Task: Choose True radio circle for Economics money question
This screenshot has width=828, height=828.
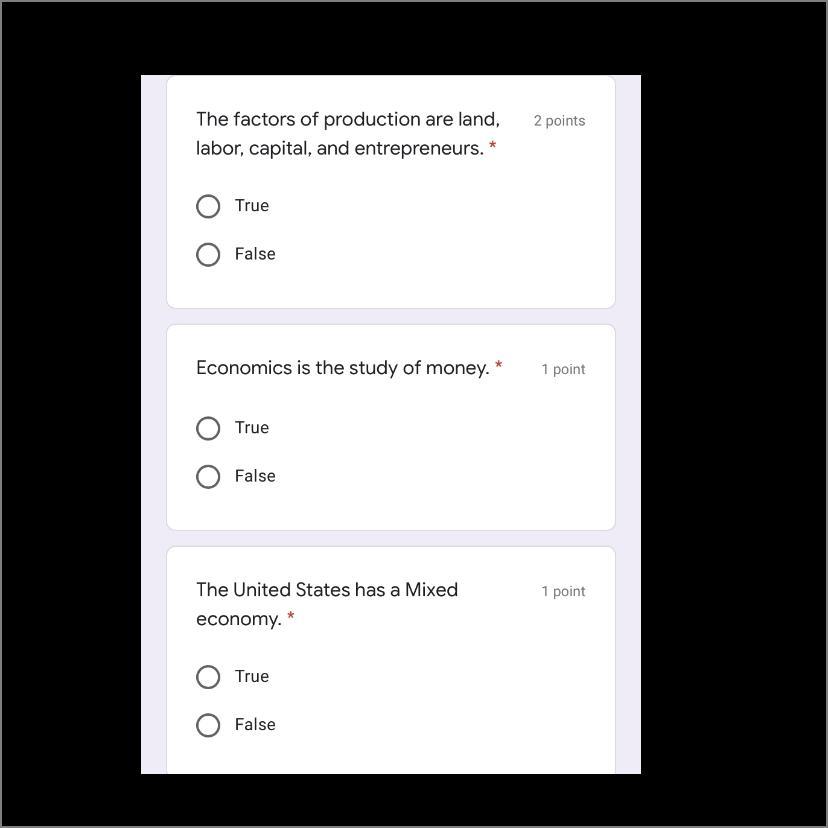Action: 208,428
